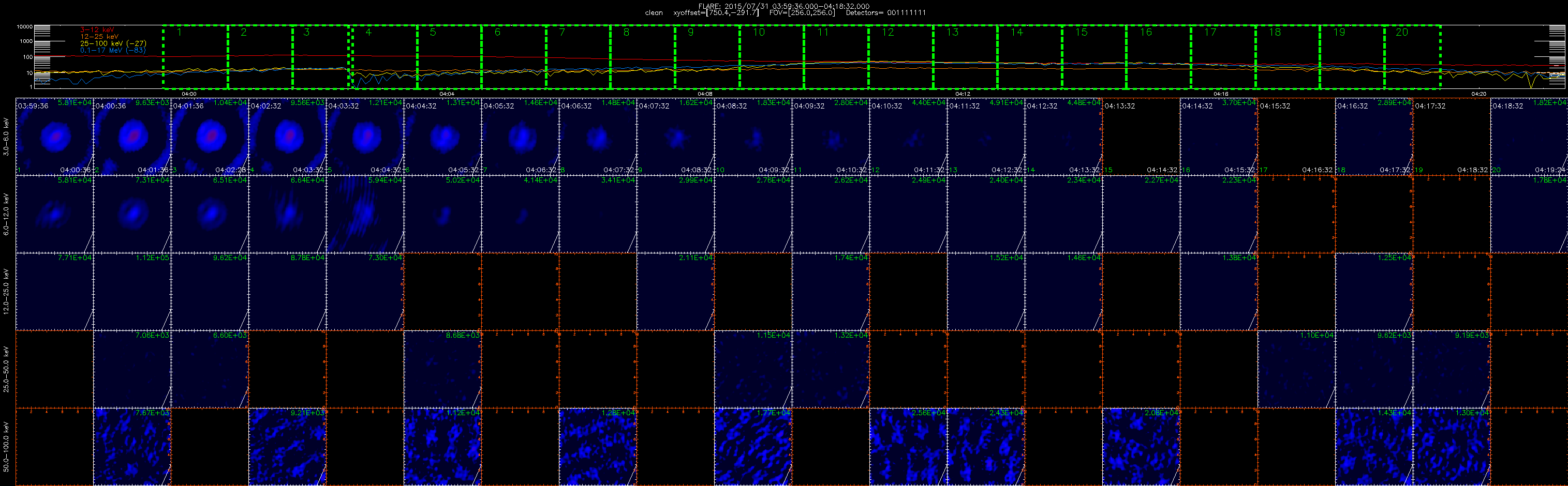Image resolution: width=1568 pixels, height=486 pixels.
Task: Click the red 3-12 keV legend label
Action: tap(97, 30)
